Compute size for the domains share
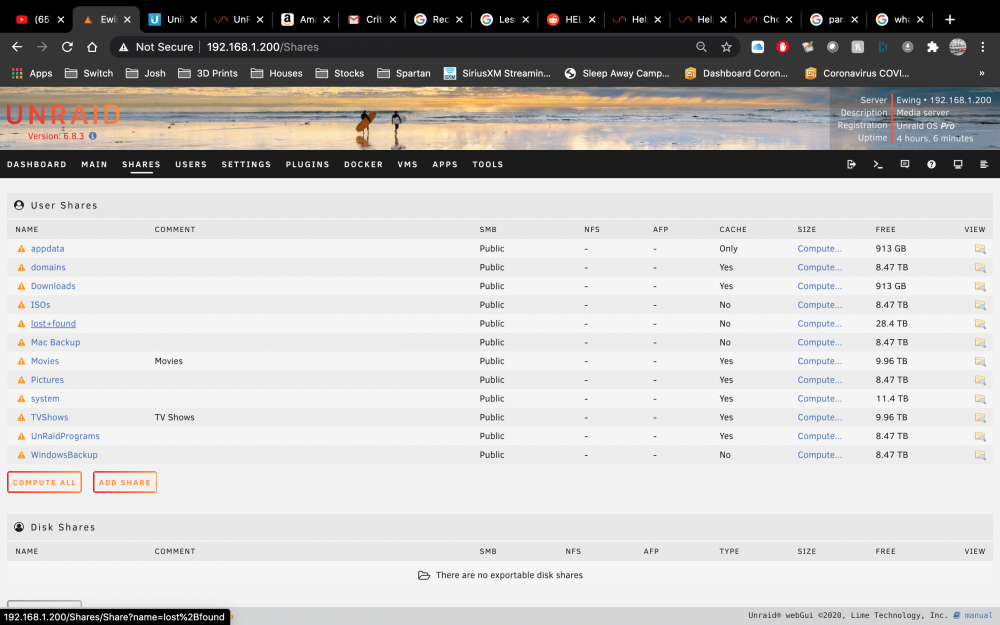Viewport: 1000px width, 625px height. click(819, 267)
